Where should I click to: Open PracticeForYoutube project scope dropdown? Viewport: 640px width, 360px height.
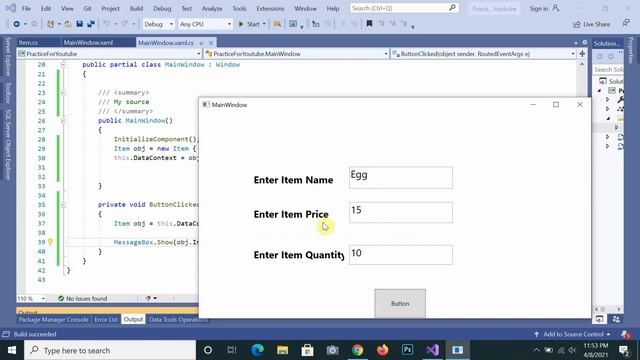click(109, 53)
